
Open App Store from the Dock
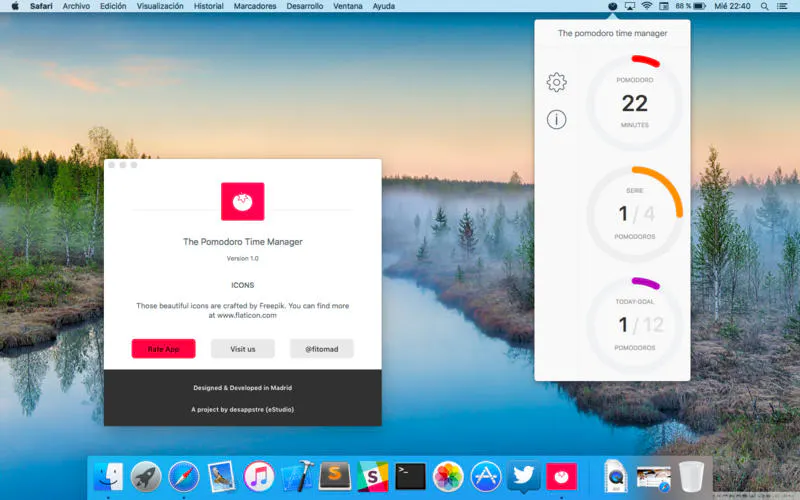coord(486,477)
